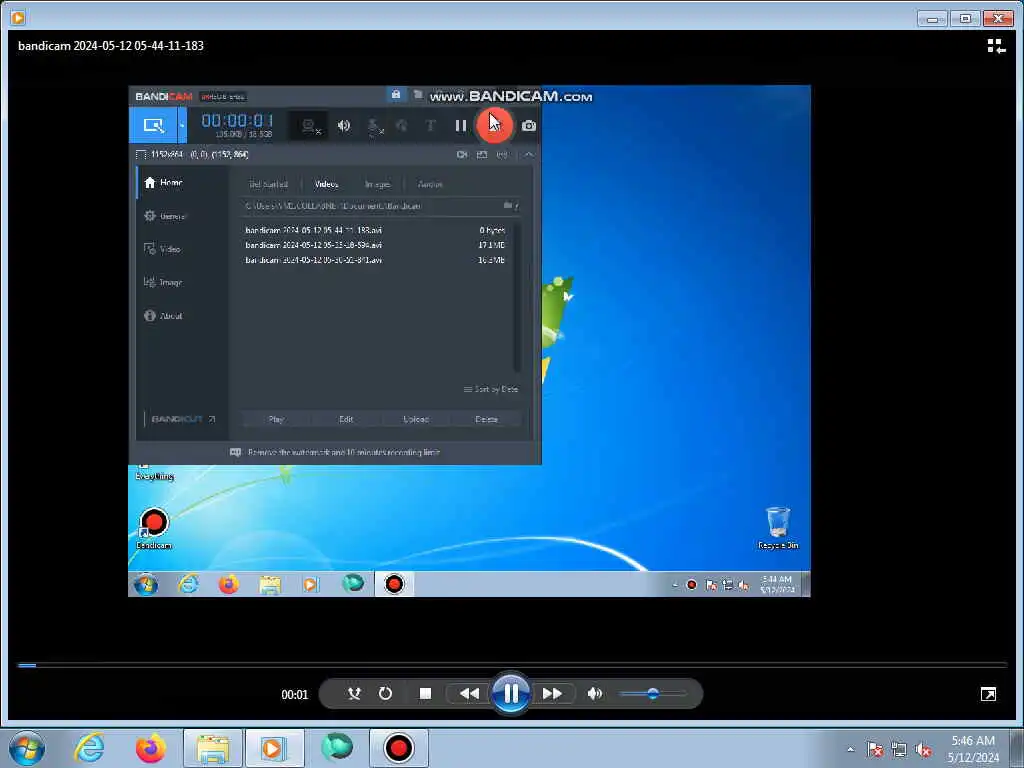
Task: Switch to Bandicam on the bottom taskbar
Action: [x=398, y=748]
